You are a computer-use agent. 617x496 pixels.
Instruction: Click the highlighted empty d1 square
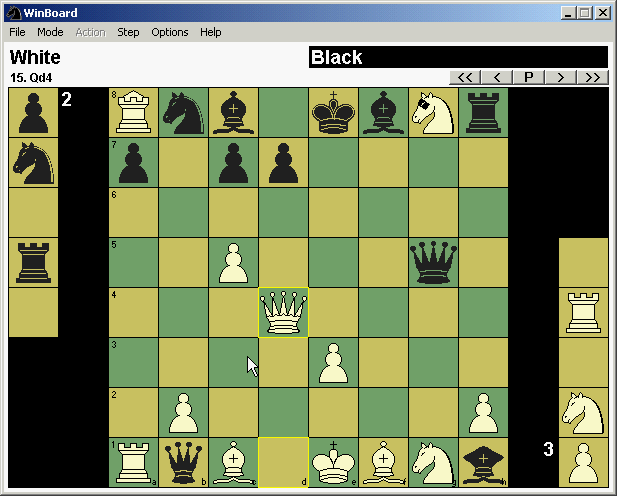pos(283,463)
